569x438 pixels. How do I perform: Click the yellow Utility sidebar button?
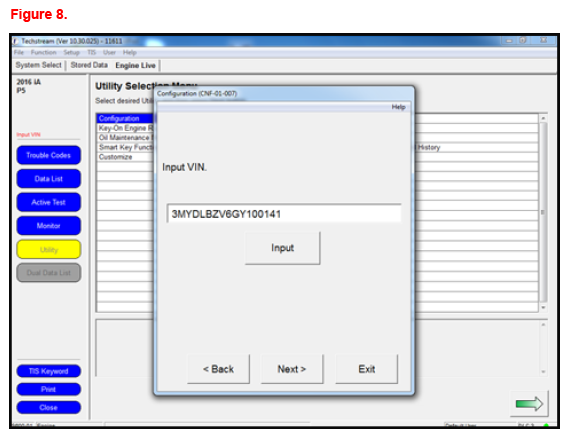pyautogui.click(x=49, y=249)
